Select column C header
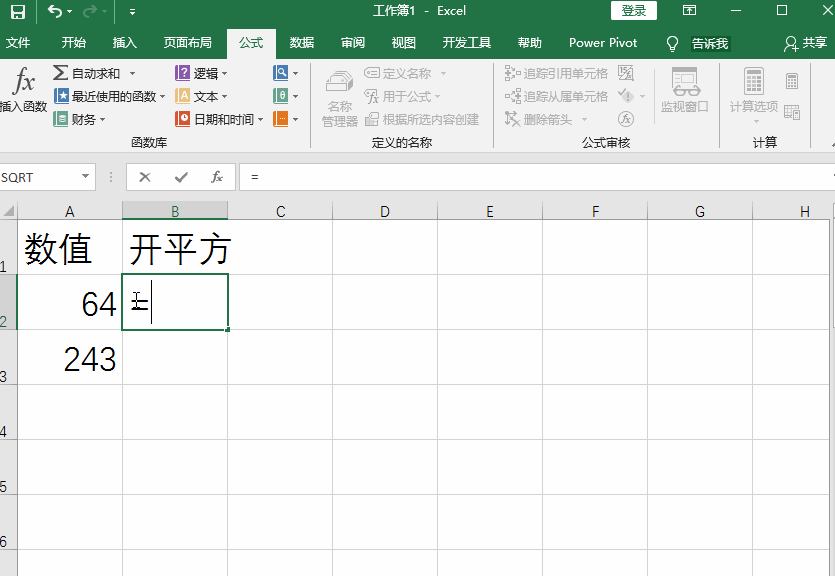 pos(280,211)
